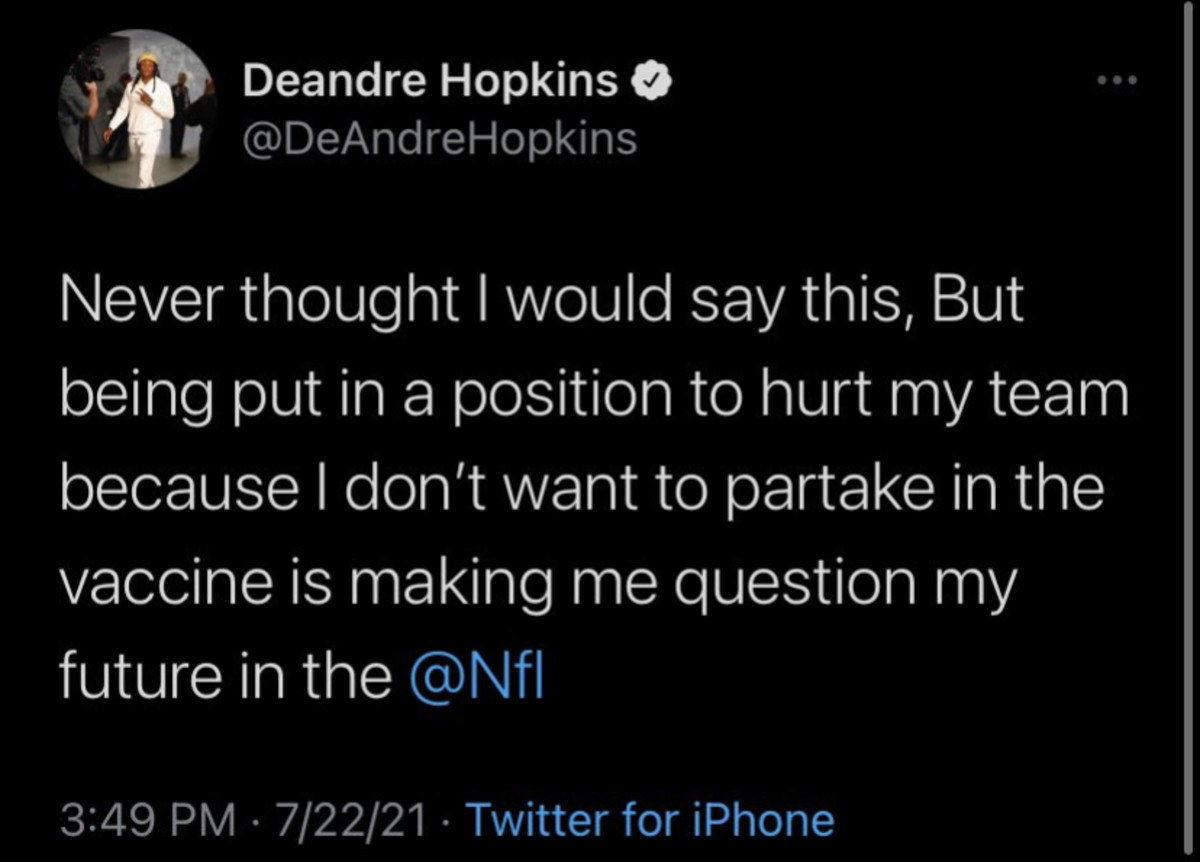The width and height of the screenshot is (1200, 862).
Task: Click the display name Deandre Hopkins
Action: click(430, 81)
